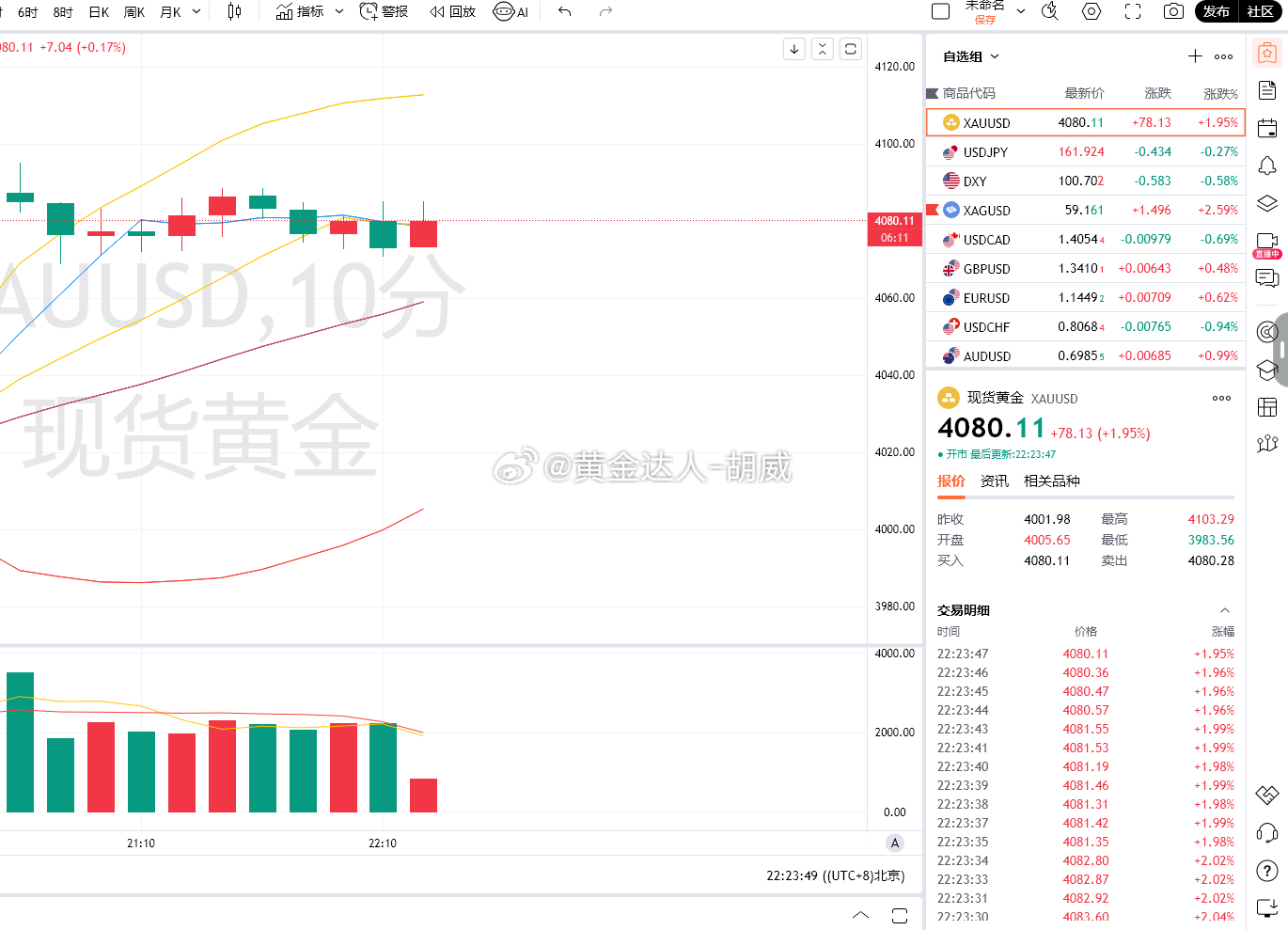This screenshot has height=930, width=1288.
Task: Open the AI assistant robot icon
Action: (510, 11)
